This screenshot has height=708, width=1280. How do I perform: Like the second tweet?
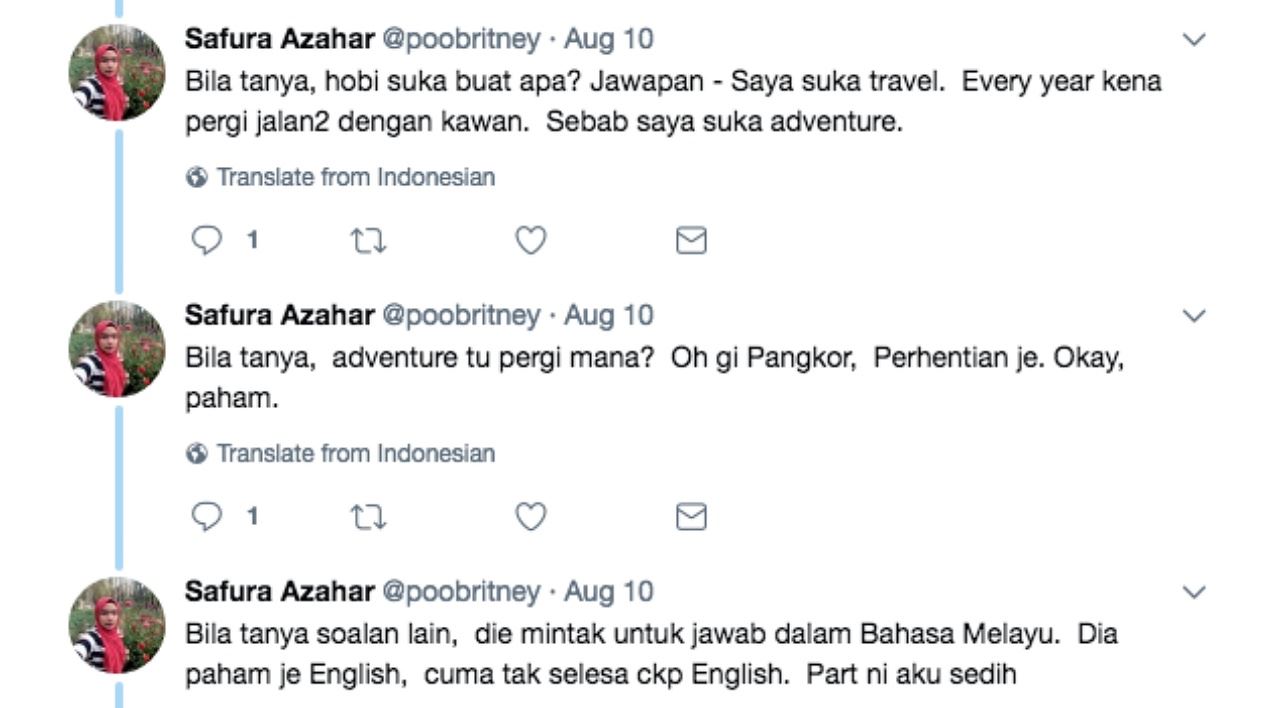(x=530, y=517)
